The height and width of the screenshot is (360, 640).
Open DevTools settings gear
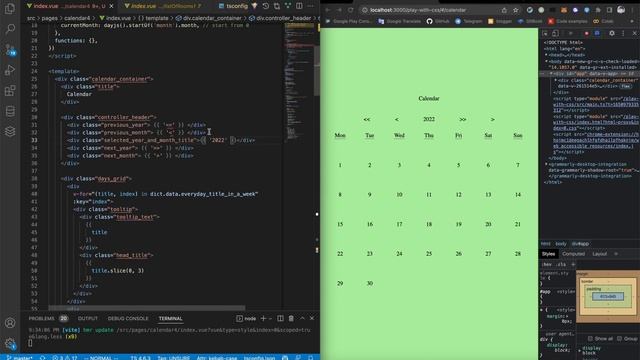tap(611, 33)
